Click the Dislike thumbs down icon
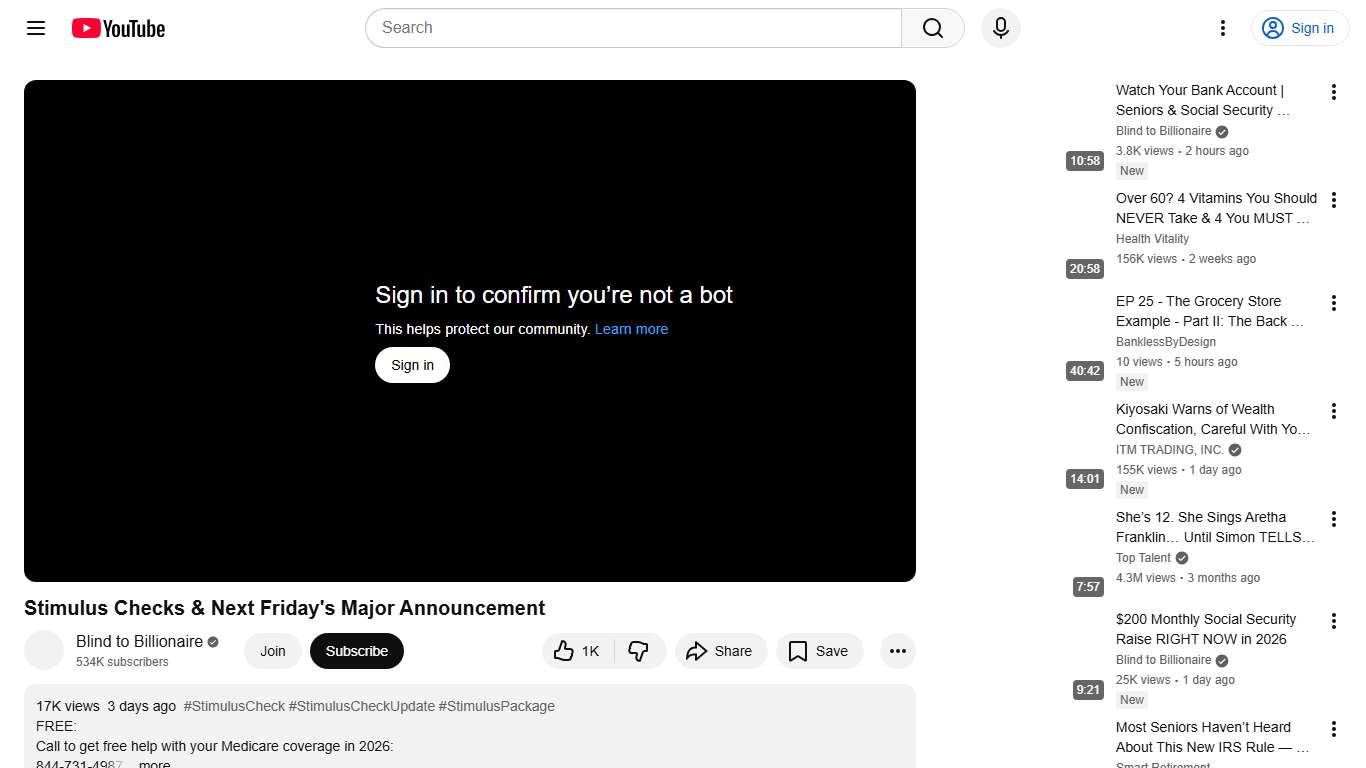Screen dimensions: 1366x768 click(x=639, y=651)
